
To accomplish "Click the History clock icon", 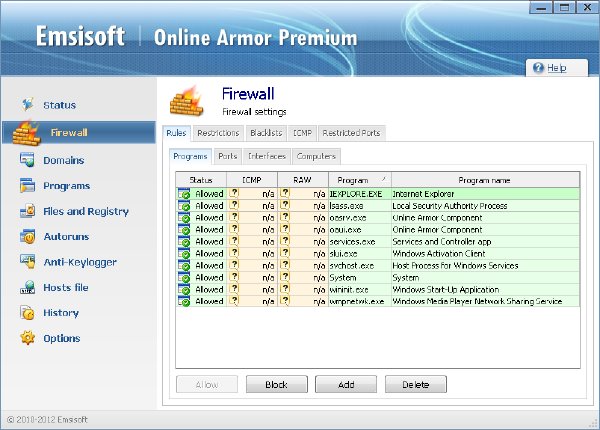I will 27,313.
